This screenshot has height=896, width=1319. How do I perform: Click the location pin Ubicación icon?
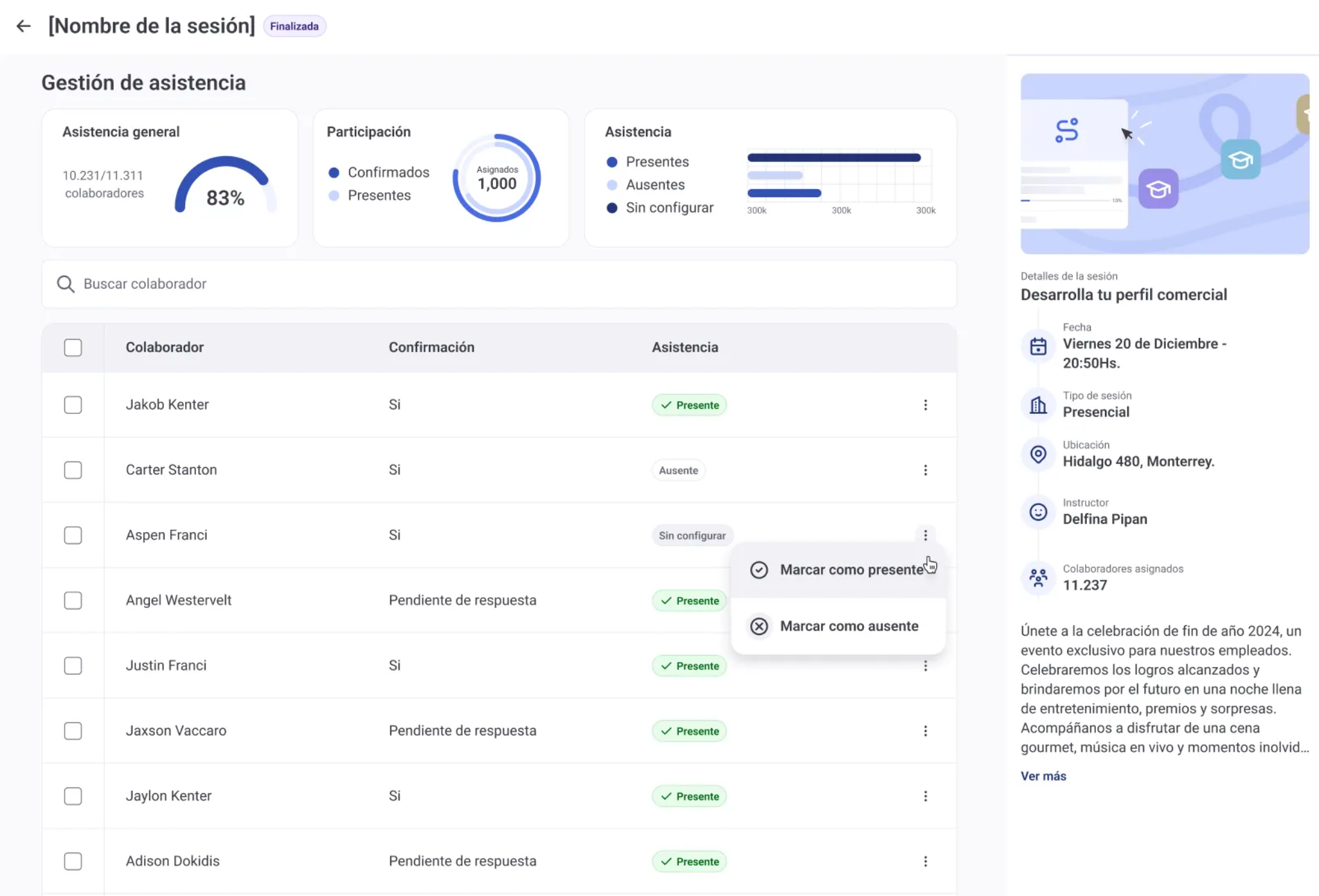[x=1038, y=454]
